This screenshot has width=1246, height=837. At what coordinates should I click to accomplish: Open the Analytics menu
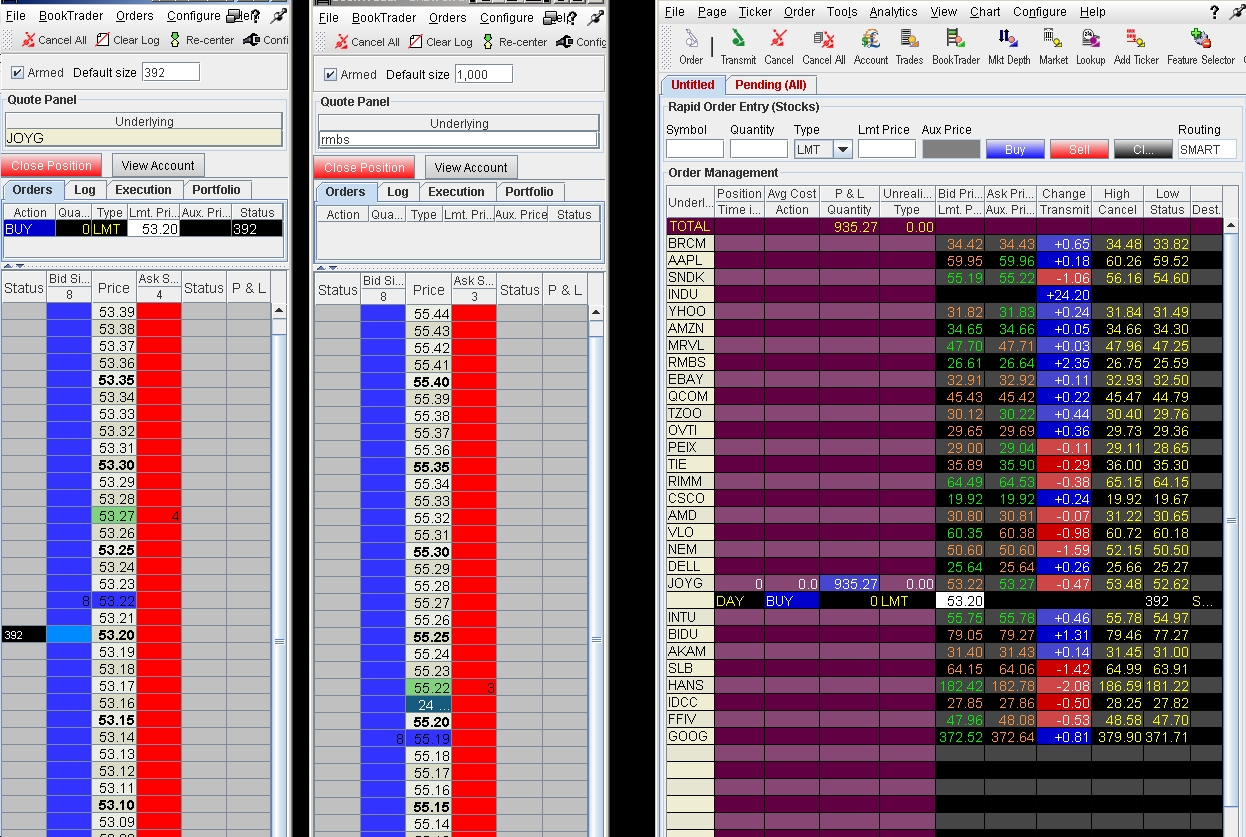point(893,12)
